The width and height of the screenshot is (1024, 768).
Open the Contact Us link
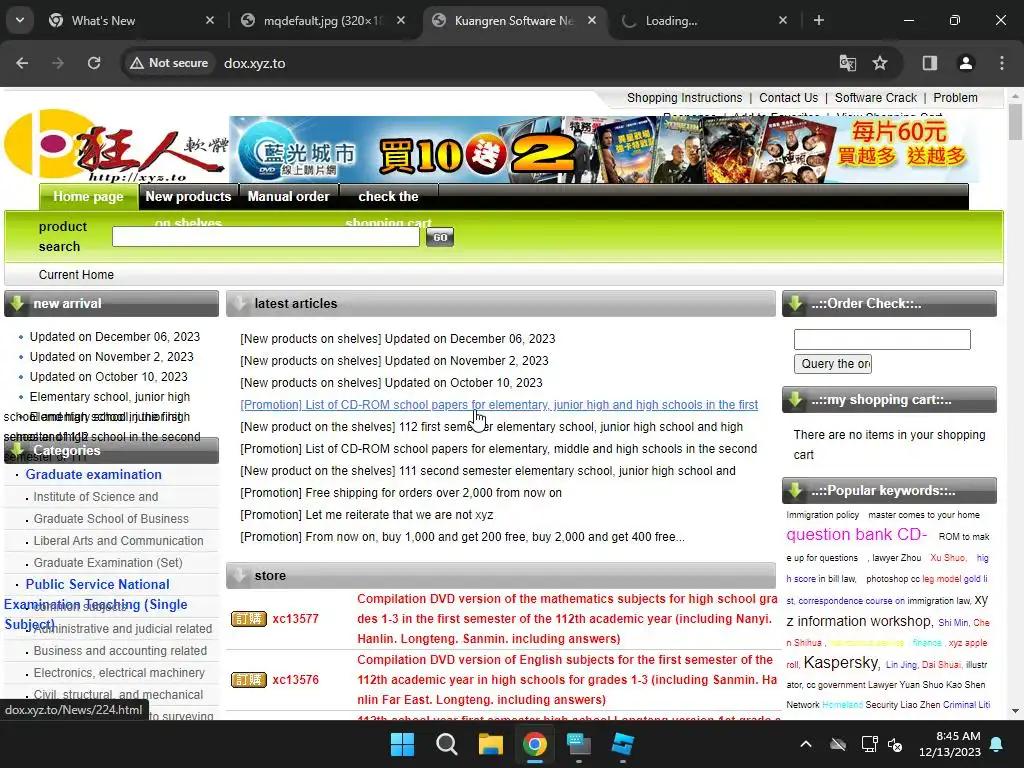(788, 98)
